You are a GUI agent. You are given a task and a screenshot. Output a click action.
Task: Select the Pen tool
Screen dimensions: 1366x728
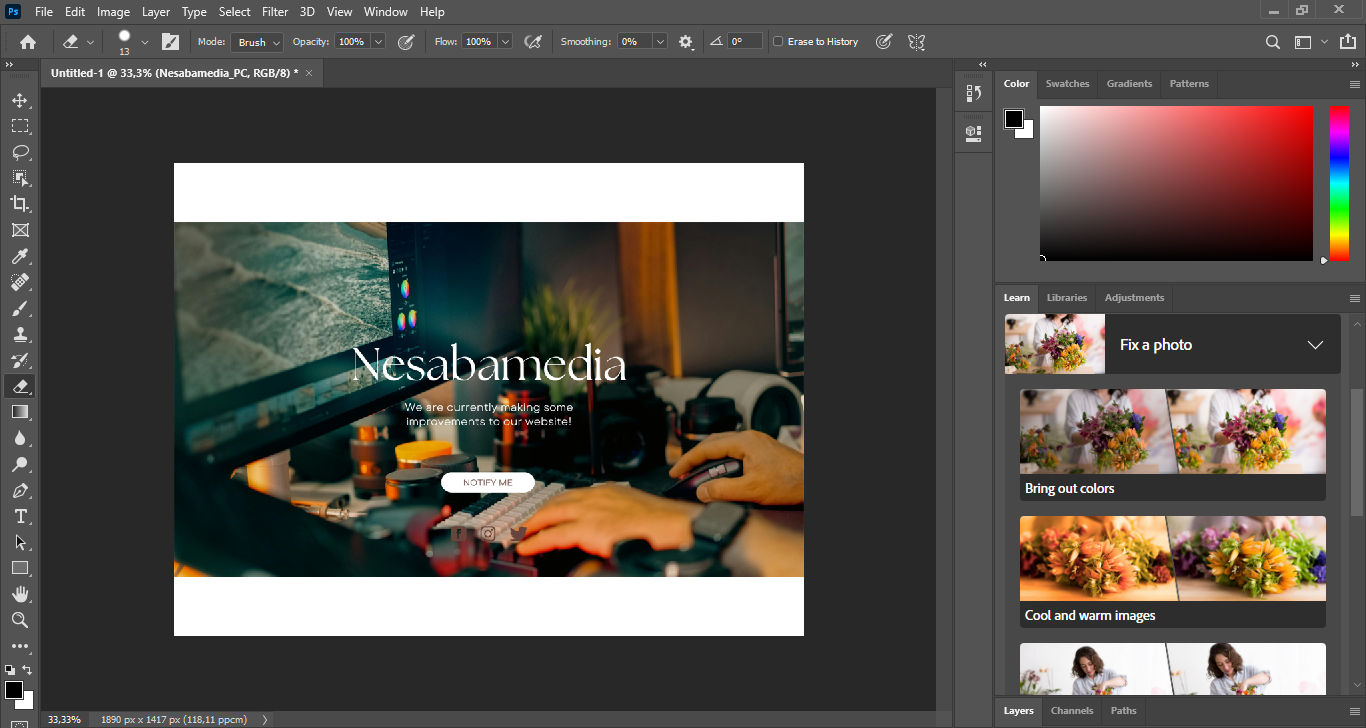[x=20, y=491]
